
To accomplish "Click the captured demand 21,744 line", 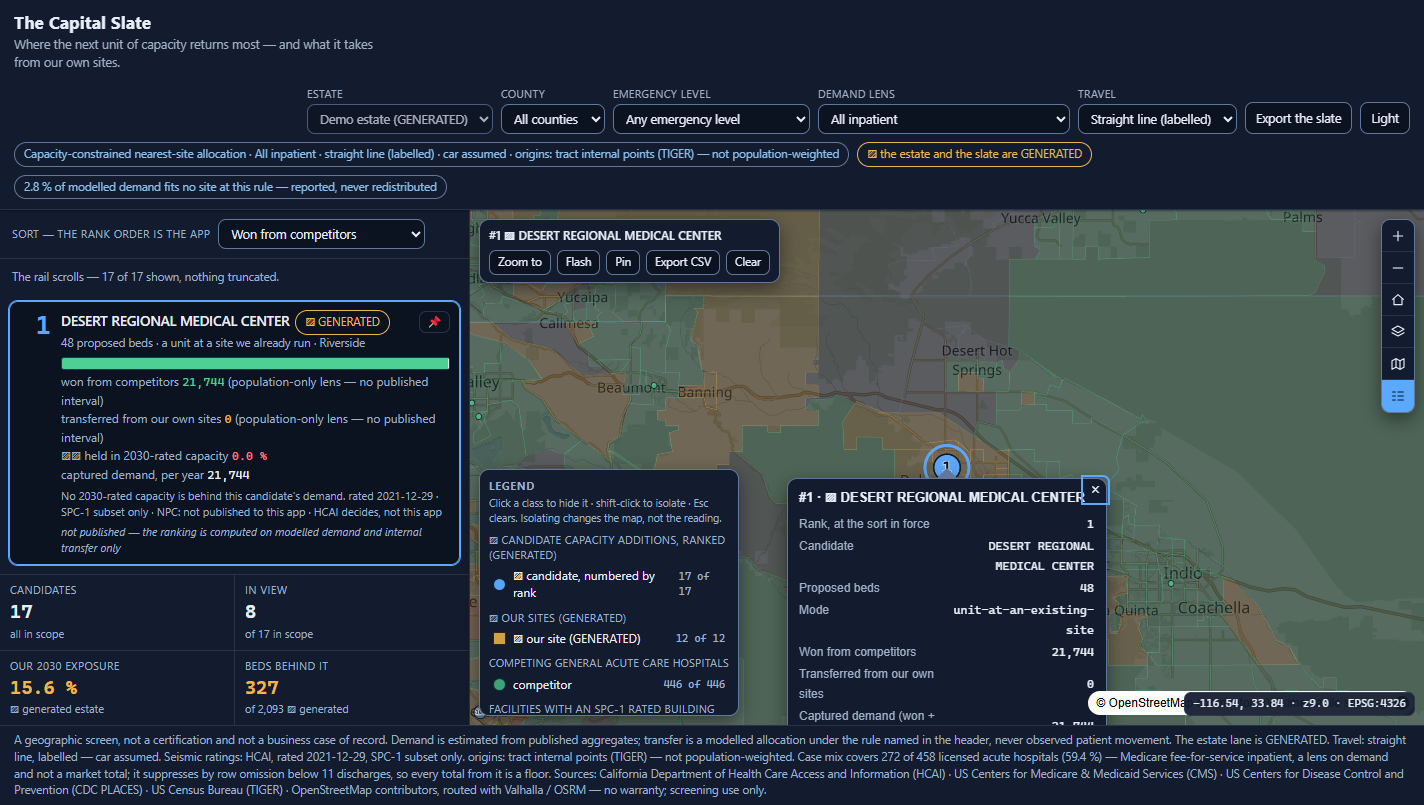I will coord(155,475).
